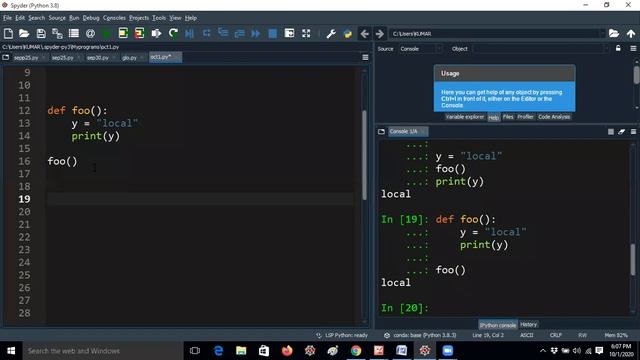
Task: Stop debugging with the blue square
Action: (x=273, y=33)
